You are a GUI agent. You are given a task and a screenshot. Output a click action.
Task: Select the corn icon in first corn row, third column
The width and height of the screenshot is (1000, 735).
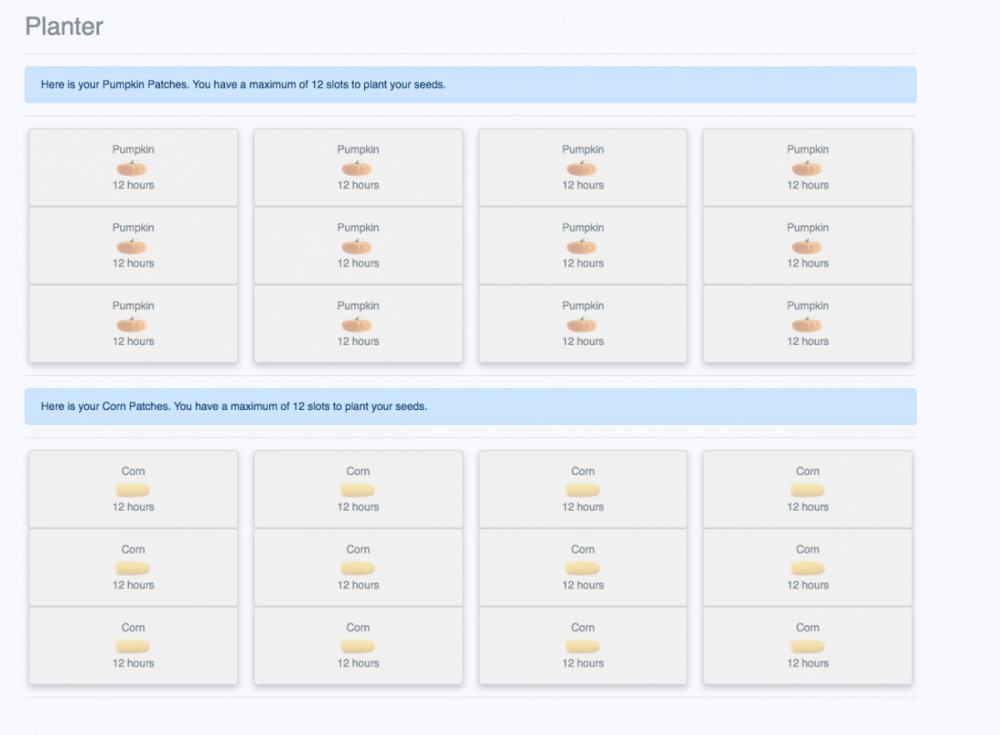pyautogui.click(x=582, y=490)
